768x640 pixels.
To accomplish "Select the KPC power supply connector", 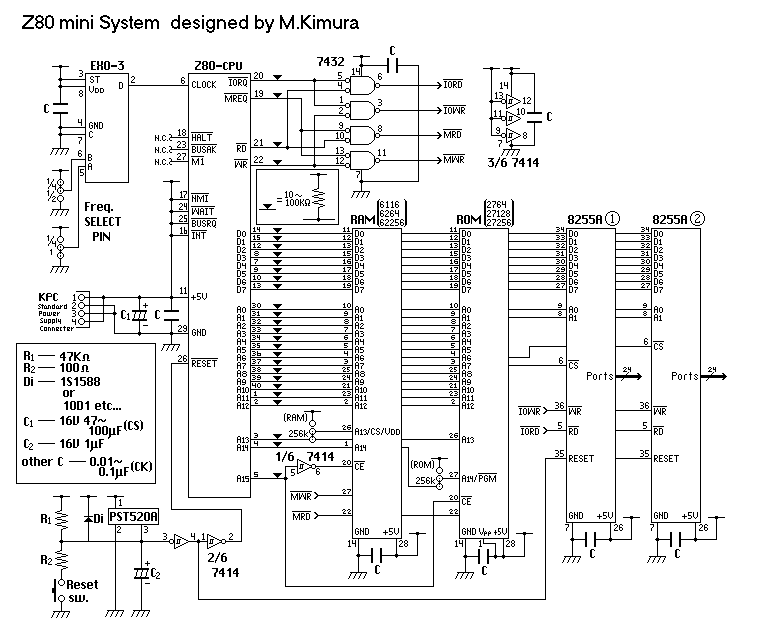I will pyautogui.click(x=81, y=309).
